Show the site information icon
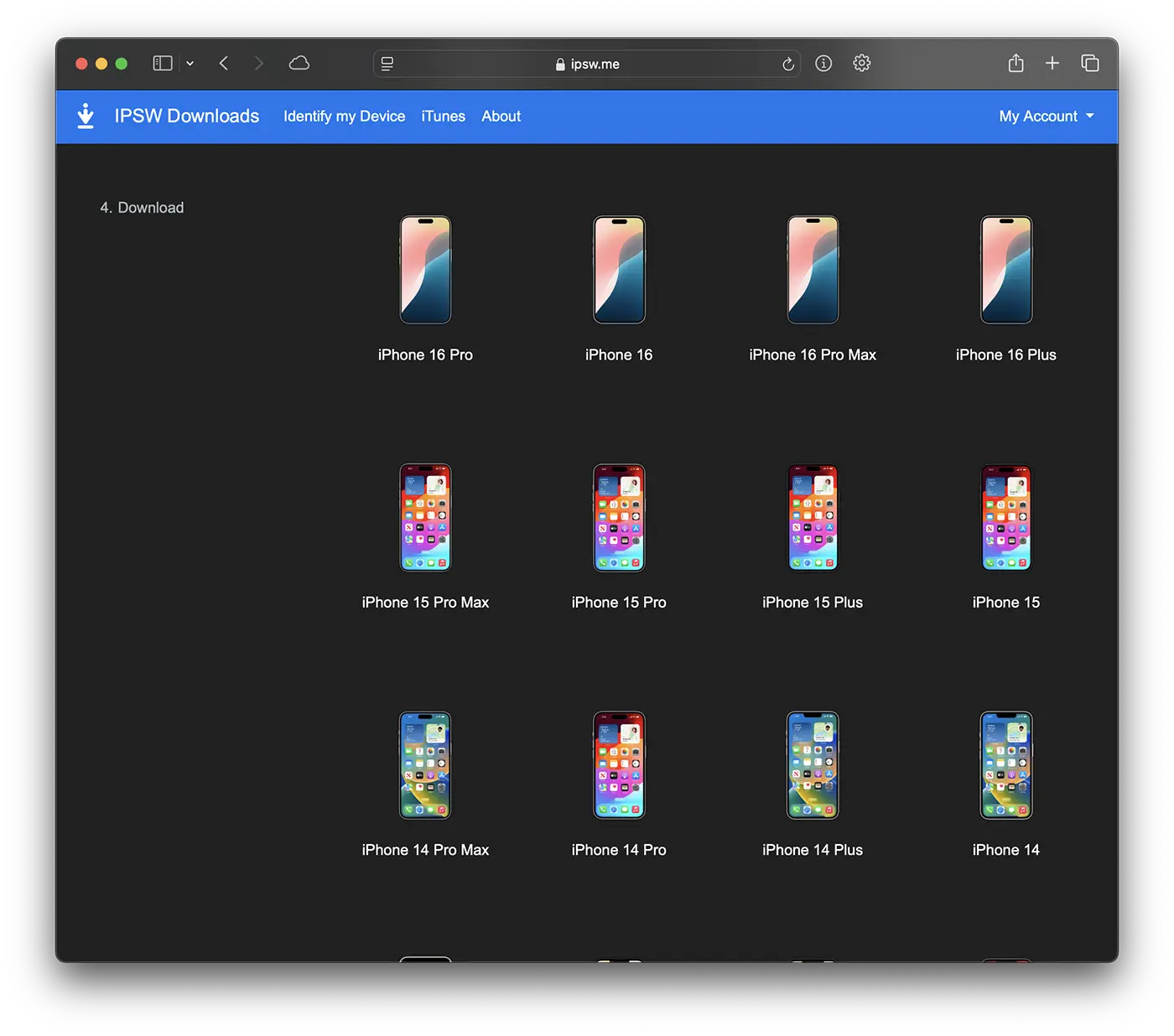 pos(823,64)
